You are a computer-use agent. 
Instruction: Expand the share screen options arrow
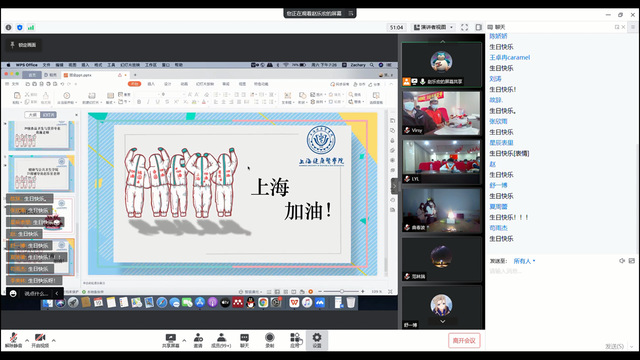[x=184, y=340]
